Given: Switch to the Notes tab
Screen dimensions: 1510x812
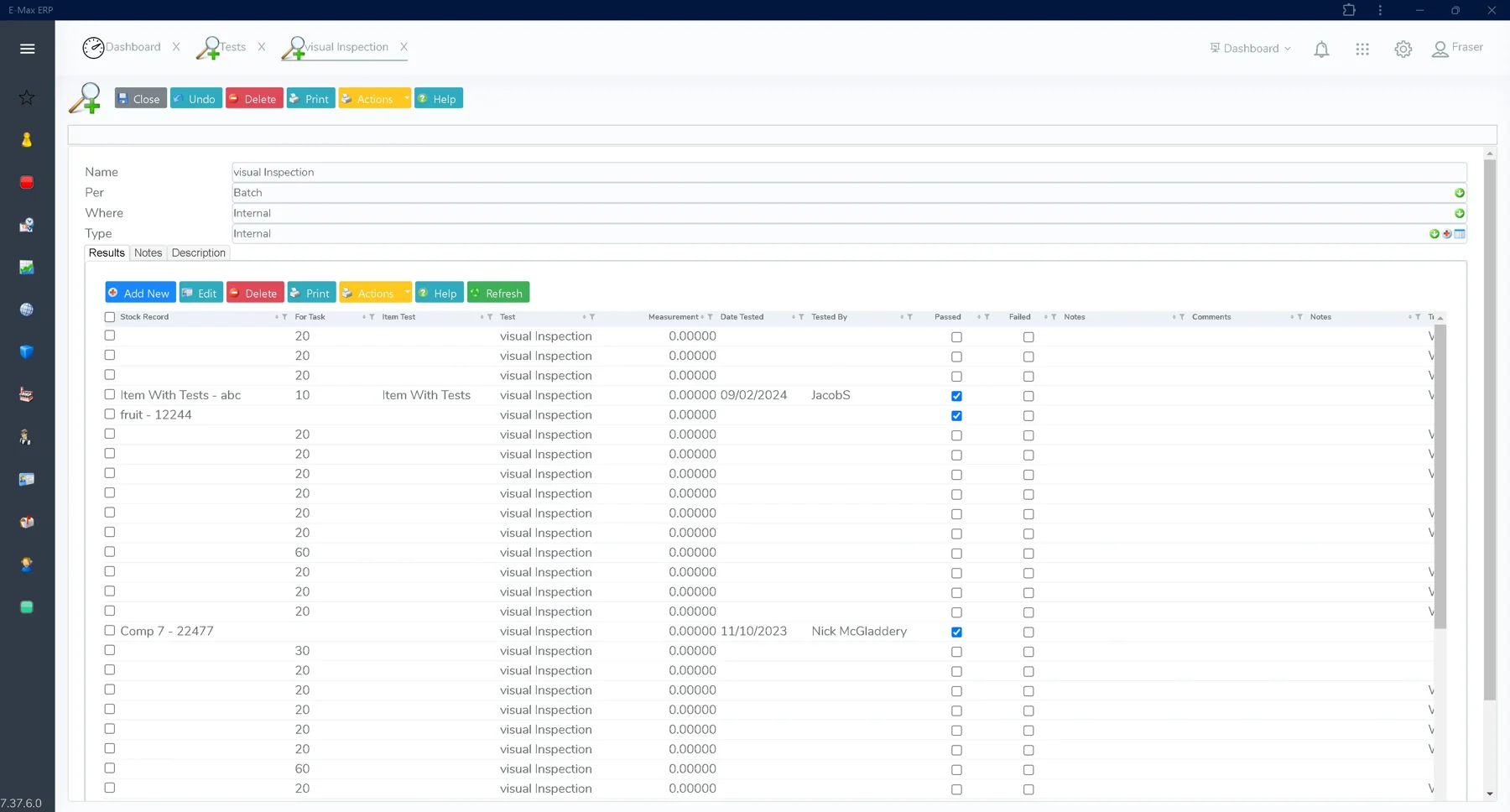Looking at the screenshot, I should [x=148, y=252].
